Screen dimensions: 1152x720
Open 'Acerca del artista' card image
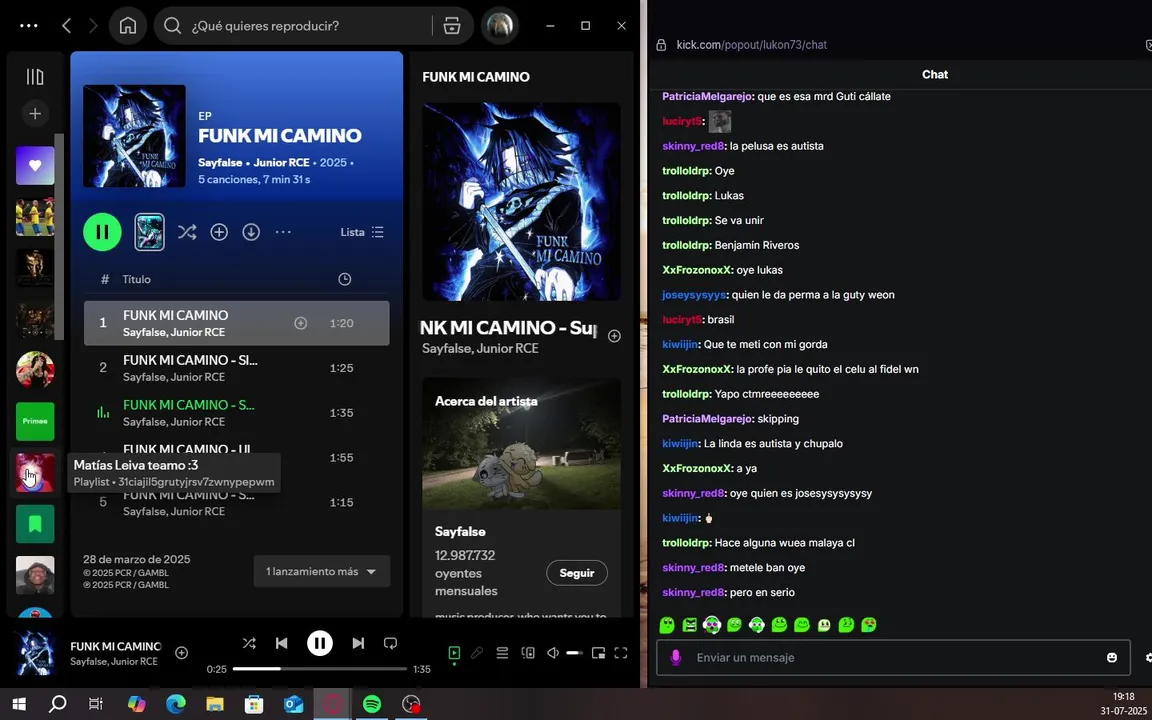coord(522,444)
